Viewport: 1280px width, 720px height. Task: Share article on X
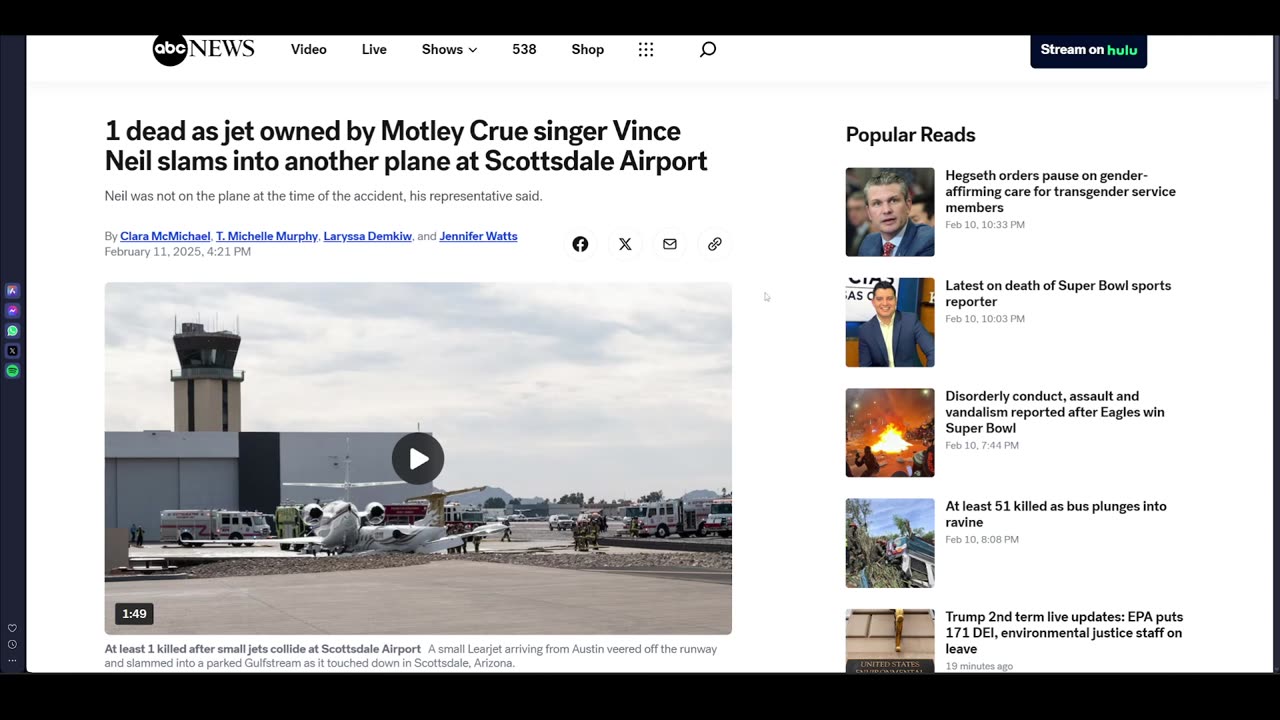pos(625,244)
